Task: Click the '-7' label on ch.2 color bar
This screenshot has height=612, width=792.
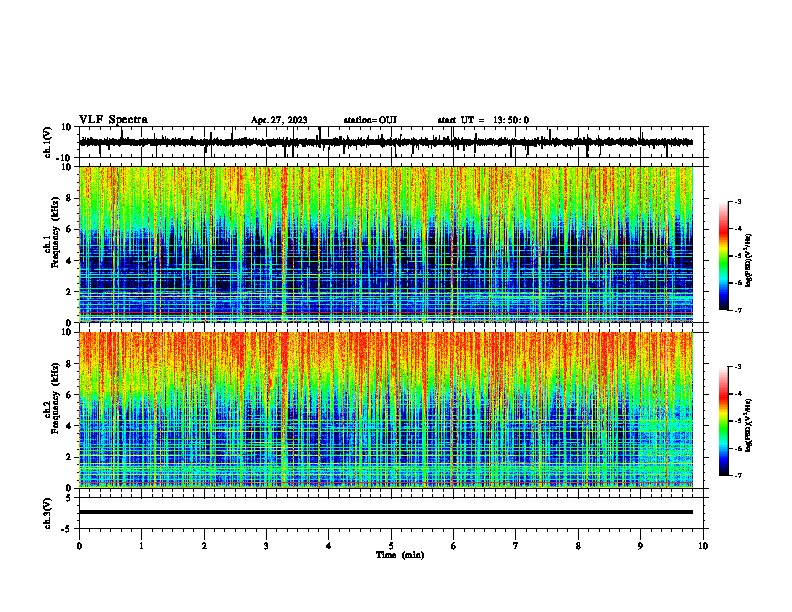Action: 738,476
